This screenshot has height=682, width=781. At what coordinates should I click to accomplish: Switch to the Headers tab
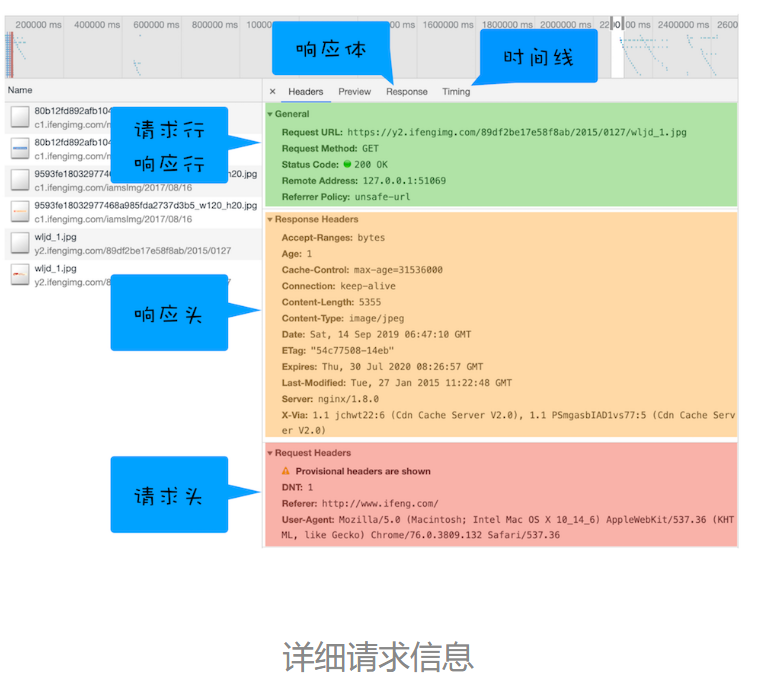pos(306,92)
